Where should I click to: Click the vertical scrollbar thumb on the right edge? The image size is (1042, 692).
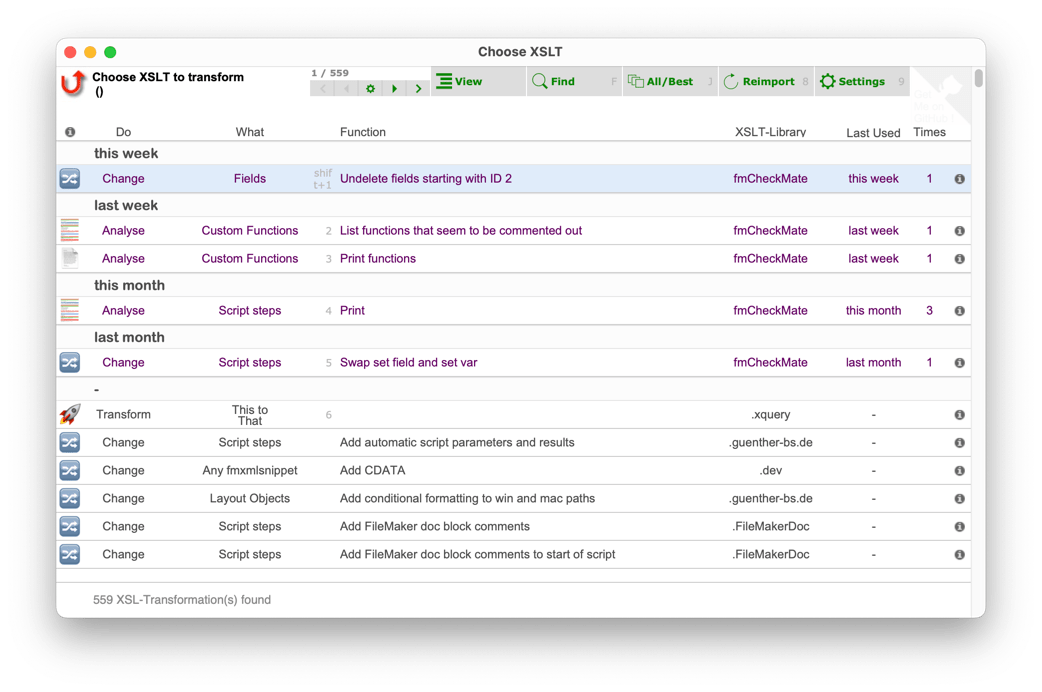pos(978,78)
